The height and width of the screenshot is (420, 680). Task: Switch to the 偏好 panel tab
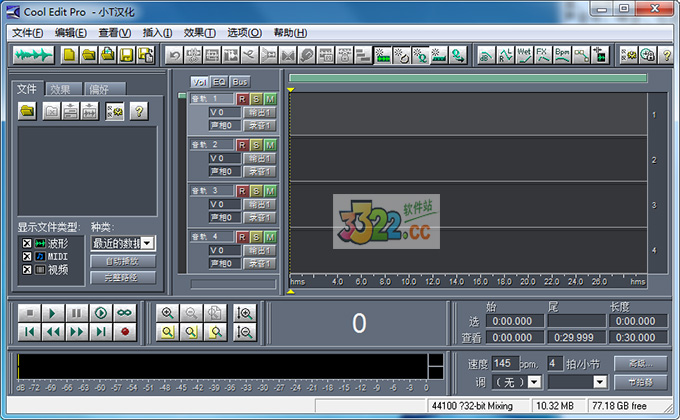coord(105,89)
